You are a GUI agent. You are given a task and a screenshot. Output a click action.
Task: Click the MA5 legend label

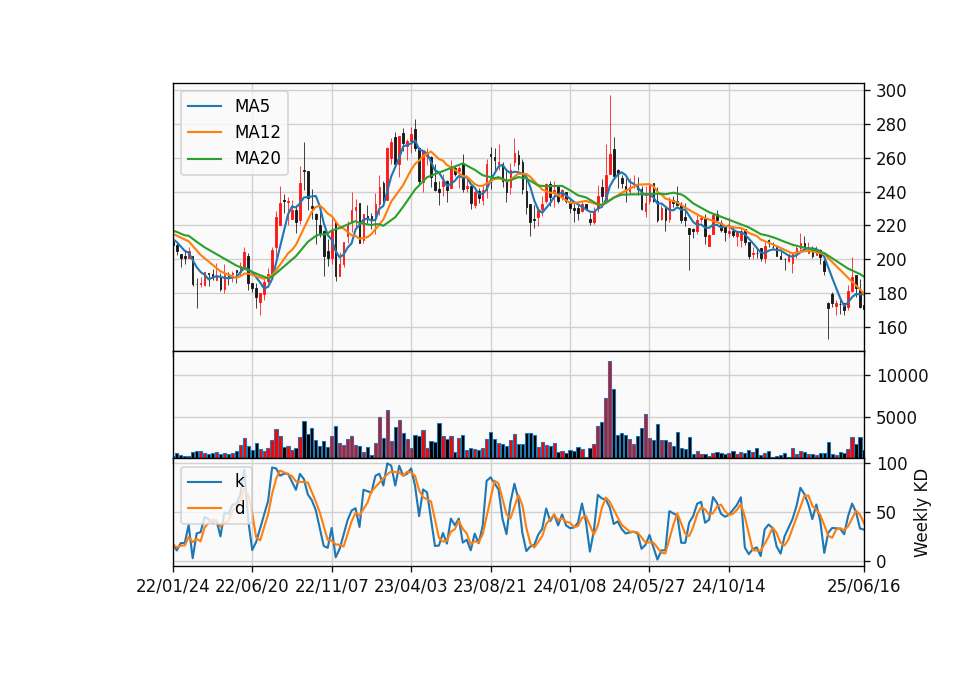click(x=252, y=106)
